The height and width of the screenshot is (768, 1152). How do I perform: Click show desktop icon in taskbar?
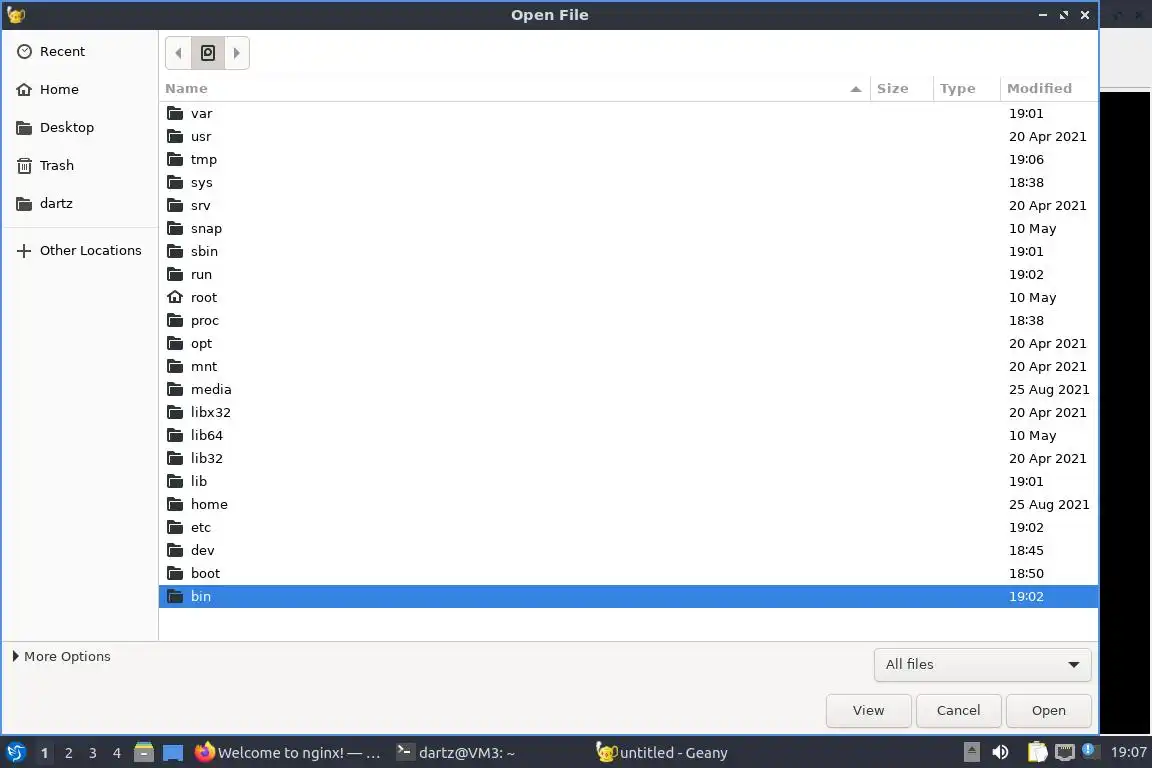tap(173, 753)
